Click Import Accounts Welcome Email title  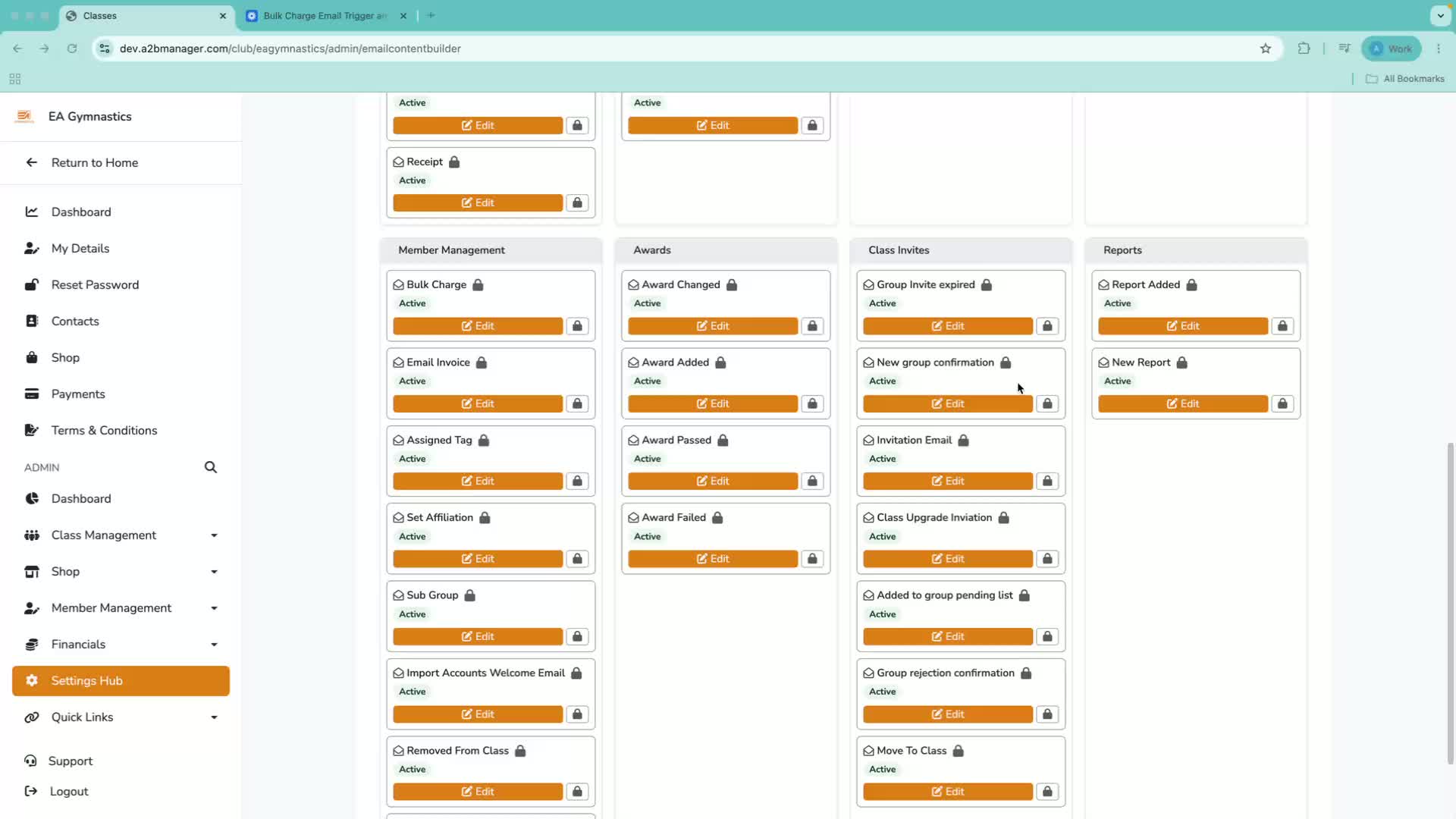click(x=485, y=673)
